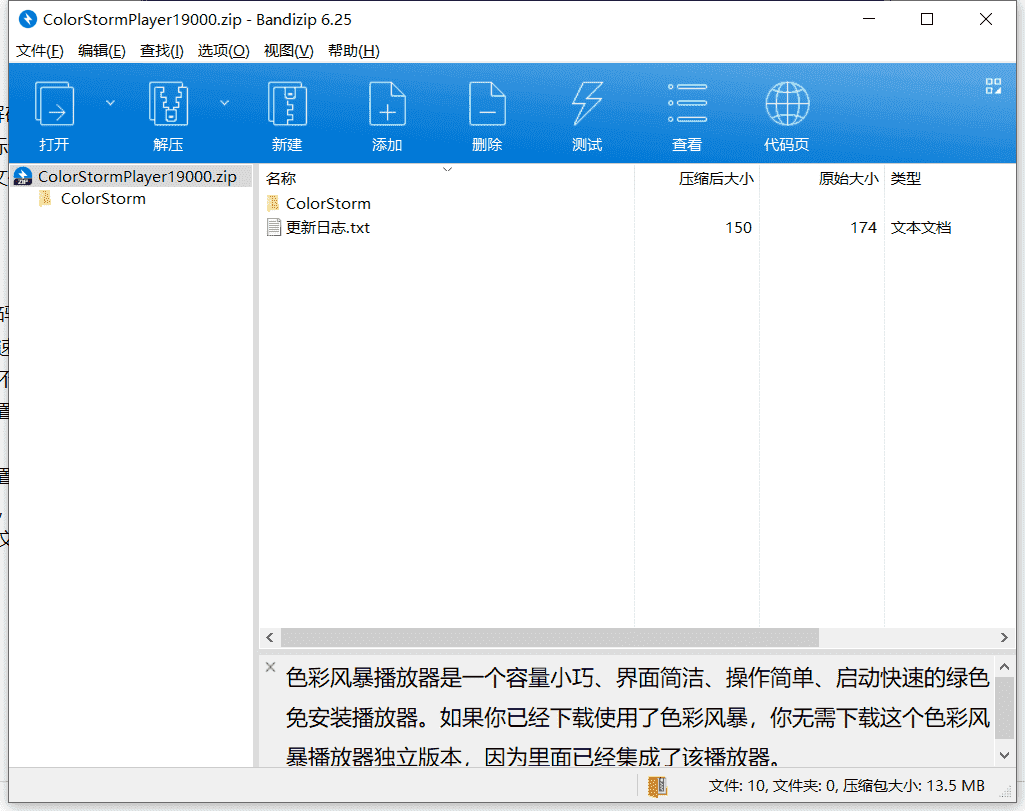
Task: Click the View (查看) list icon
Action: (x=687, y=103)
